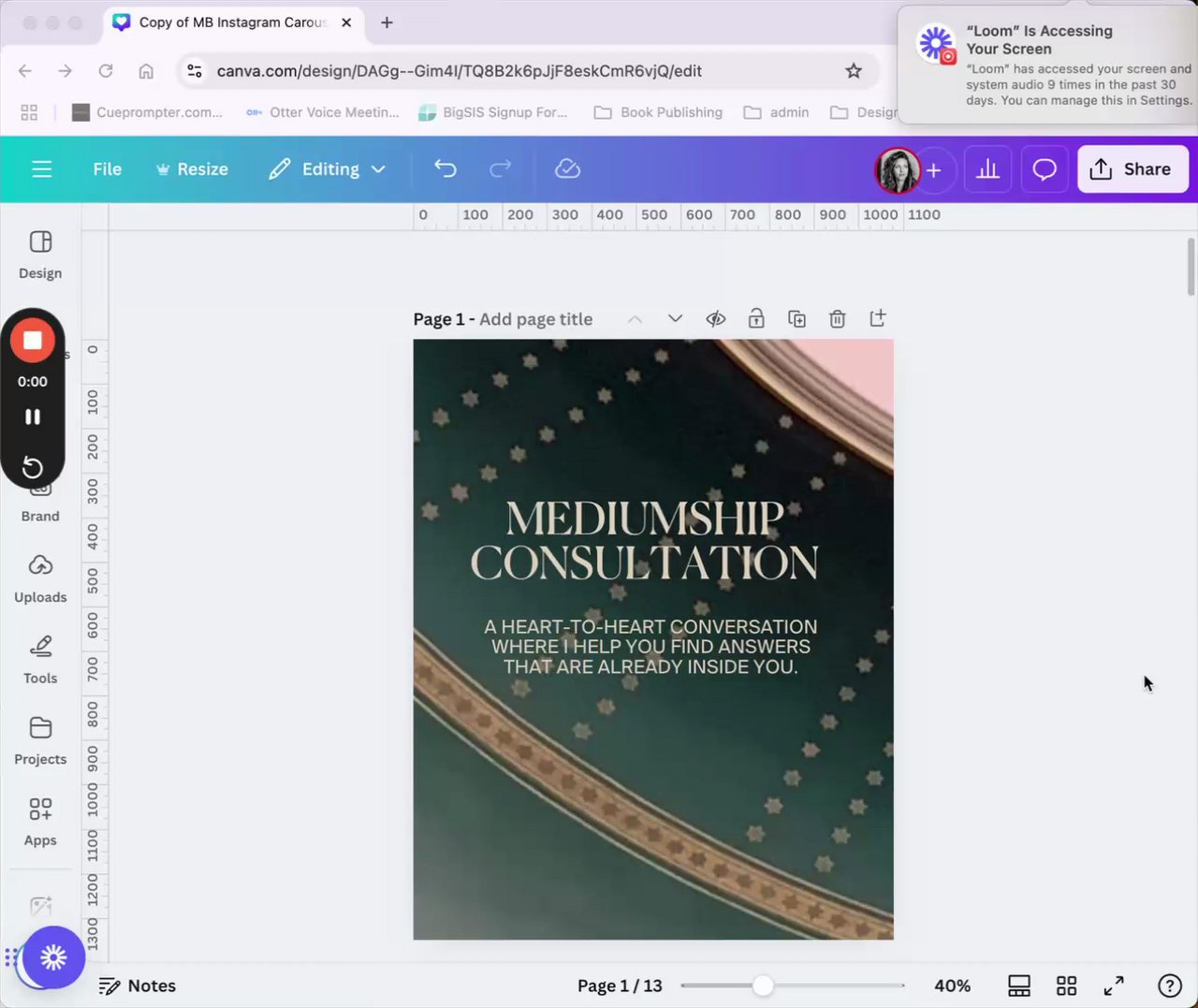This screenshot has width=1198, height=1008.
Task: Click the vertical scrollbar of the canvas
Action: [x=1191, y=267]
